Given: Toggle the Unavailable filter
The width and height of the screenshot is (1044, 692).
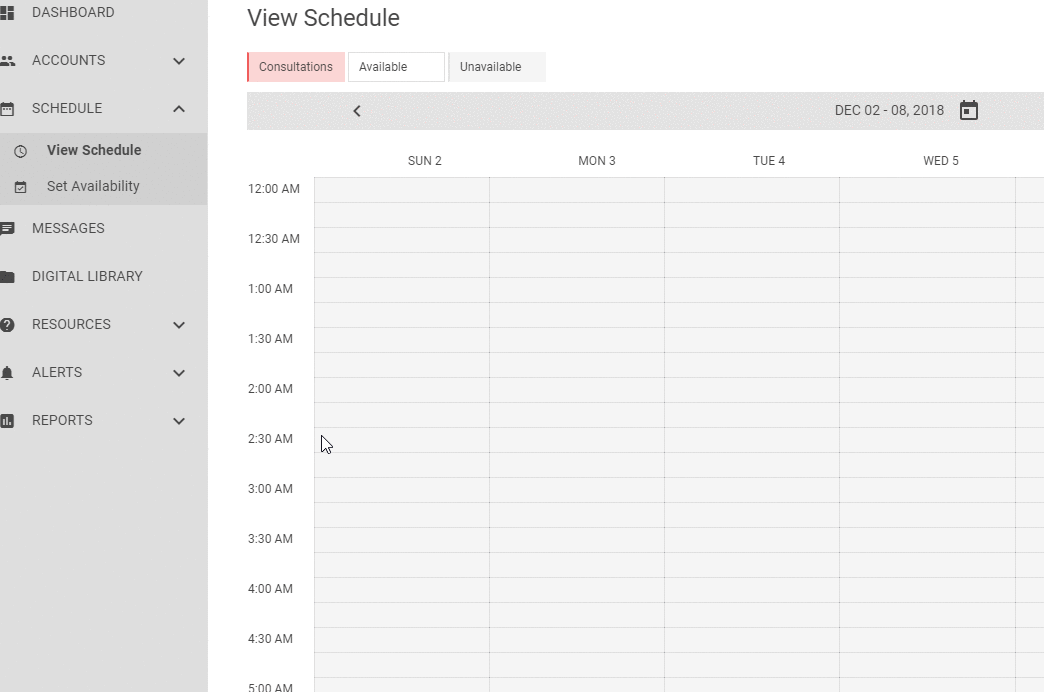Looking at the screenshot, I should (497, 67).
